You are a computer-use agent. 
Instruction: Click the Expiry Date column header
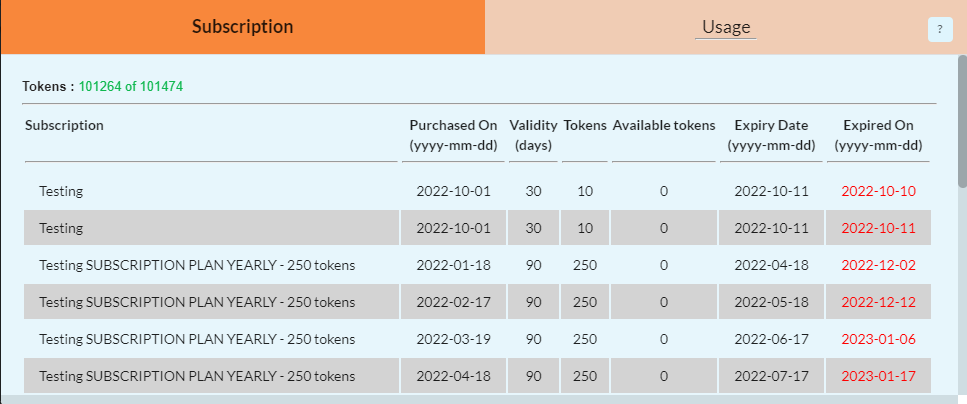click(771, 135)
